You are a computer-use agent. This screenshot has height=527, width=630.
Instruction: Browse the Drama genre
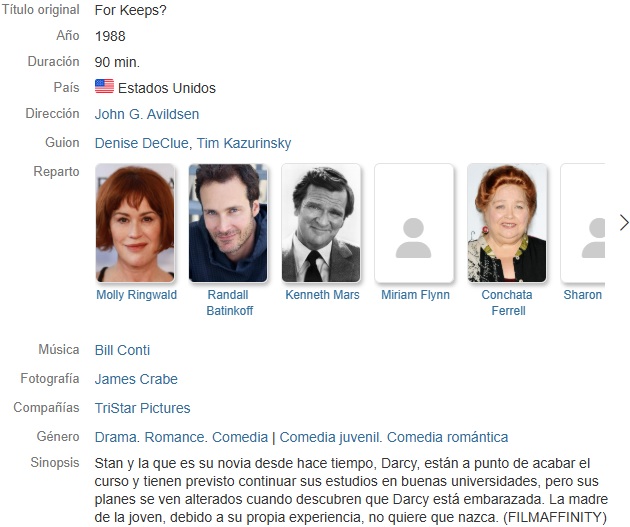pyautogui.click(x=115, y=437)
